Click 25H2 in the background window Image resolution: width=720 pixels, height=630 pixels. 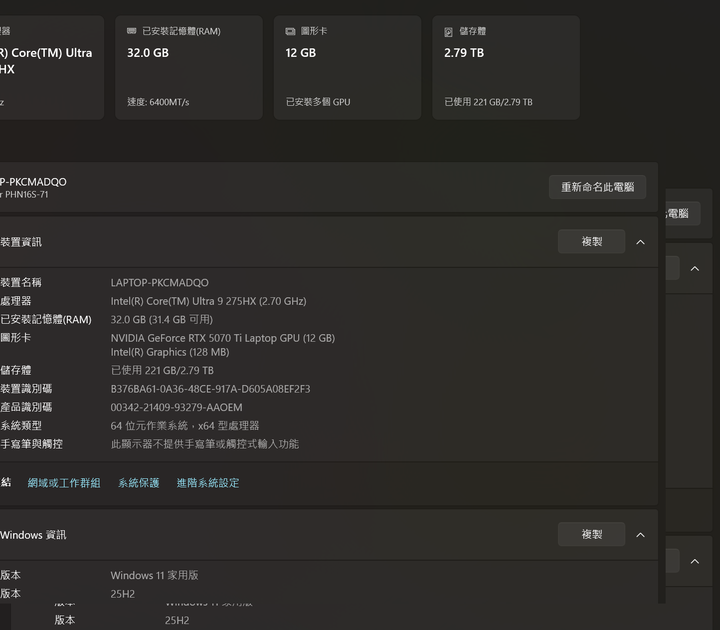[177, 620]
